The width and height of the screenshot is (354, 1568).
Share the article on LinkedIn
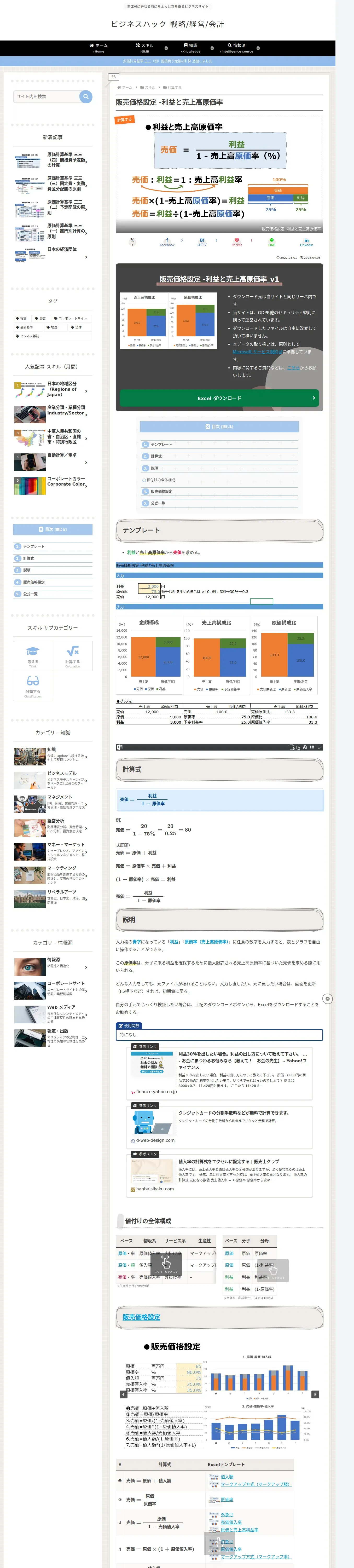[306, 242]
